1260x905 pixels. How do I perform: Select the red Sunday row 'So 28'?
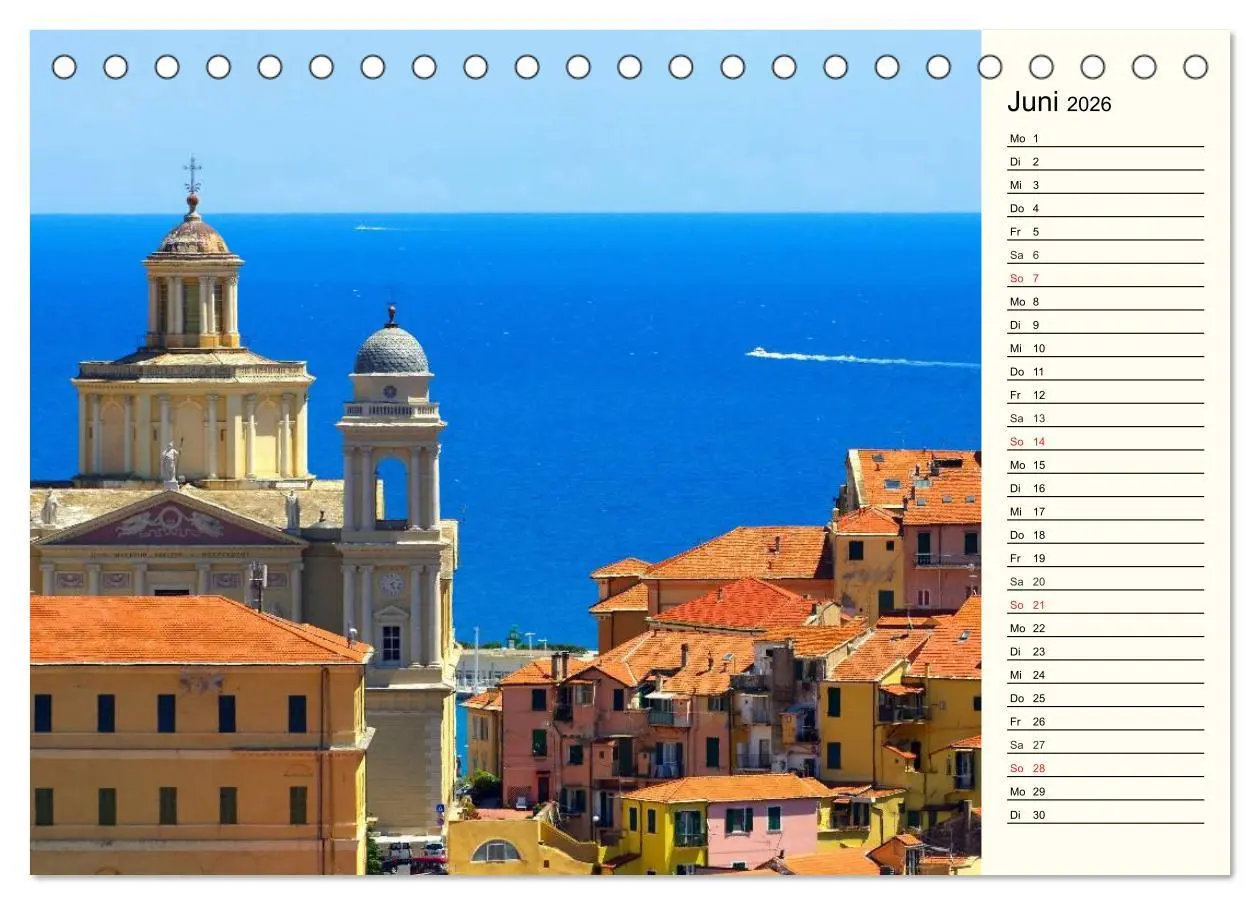[1105, 768]
